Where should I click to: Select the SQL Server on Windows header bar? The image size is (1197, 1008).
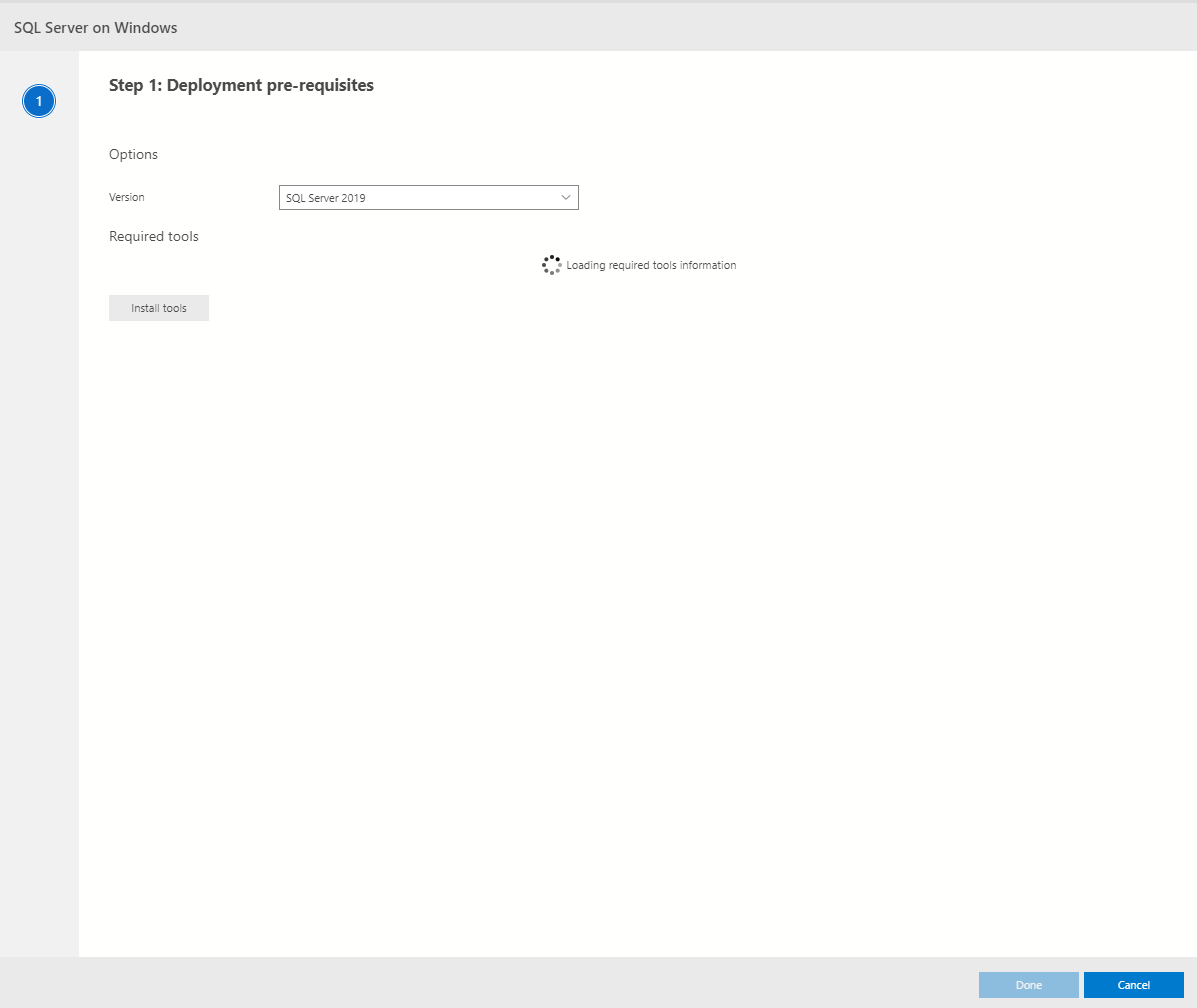pos(94,27)
